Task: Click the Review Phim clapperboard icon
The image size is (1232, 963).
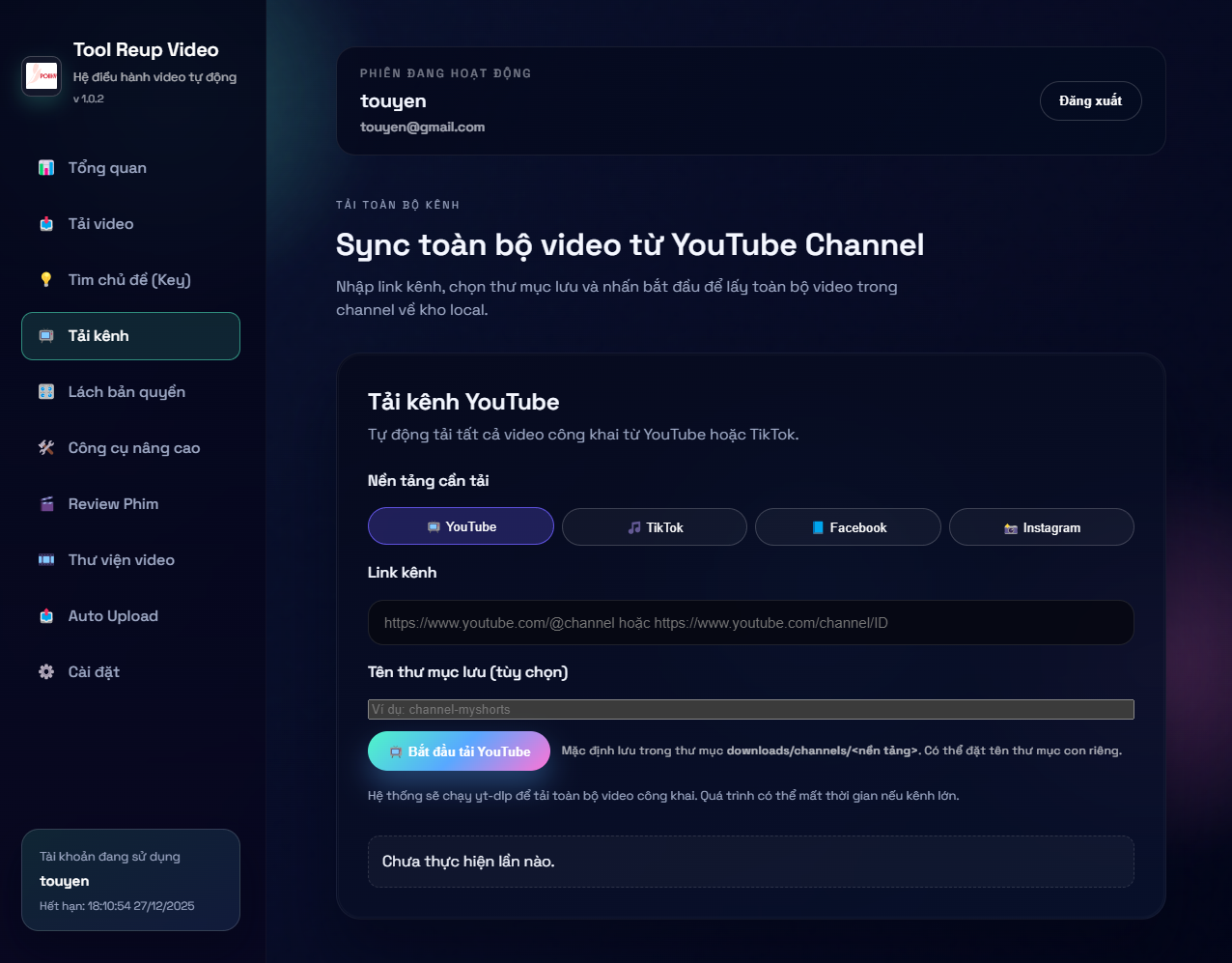Action: (46, 504)
